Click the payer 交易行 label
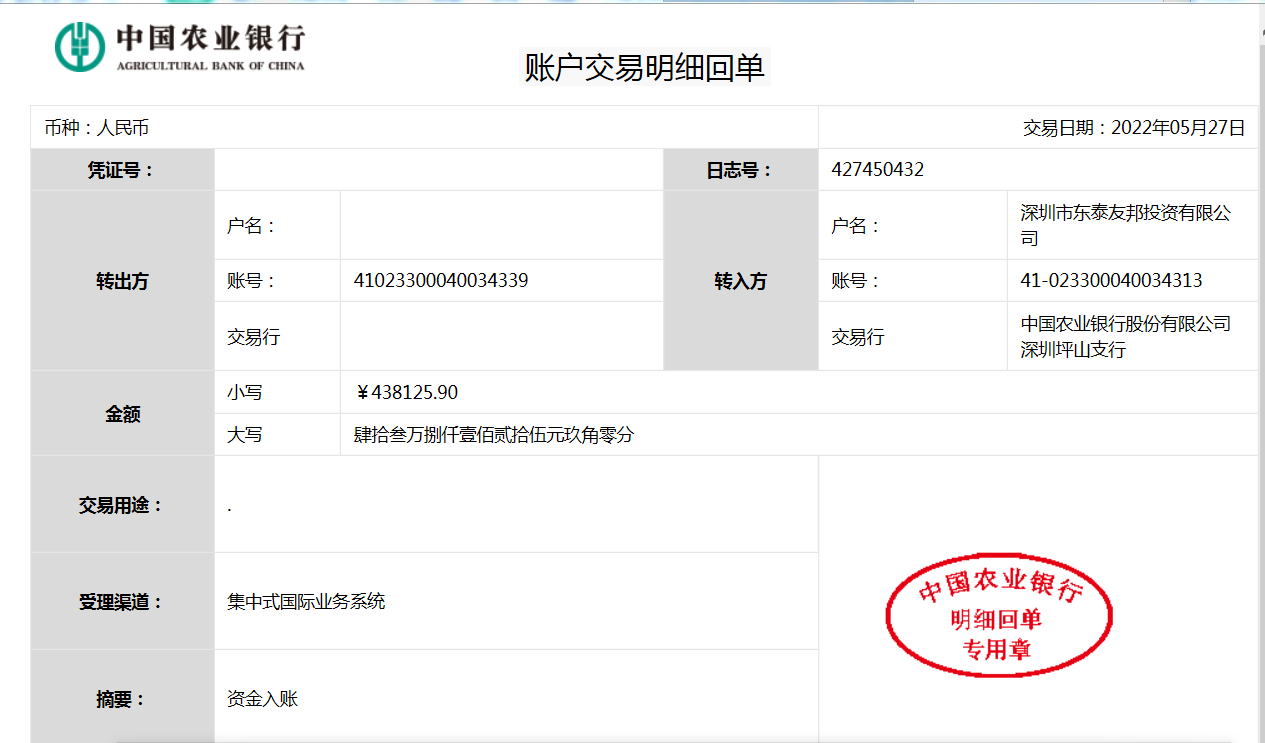This screenshot has height=743, width=1265. click(254, 337)
